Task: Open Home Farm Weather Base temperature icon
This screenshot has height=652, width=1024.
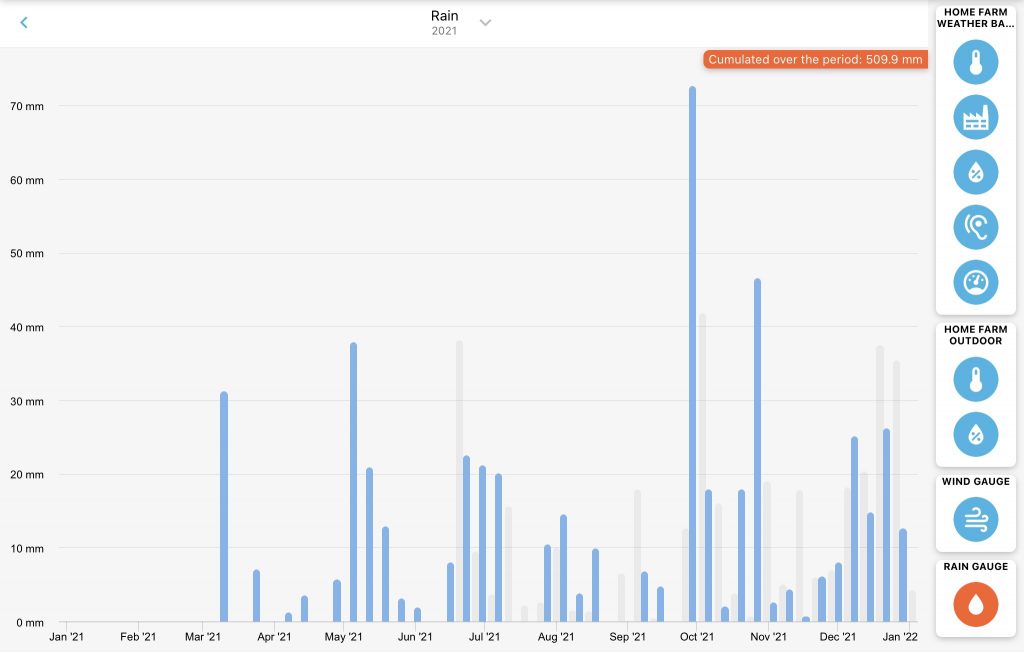Action: [x=975, y=63]
